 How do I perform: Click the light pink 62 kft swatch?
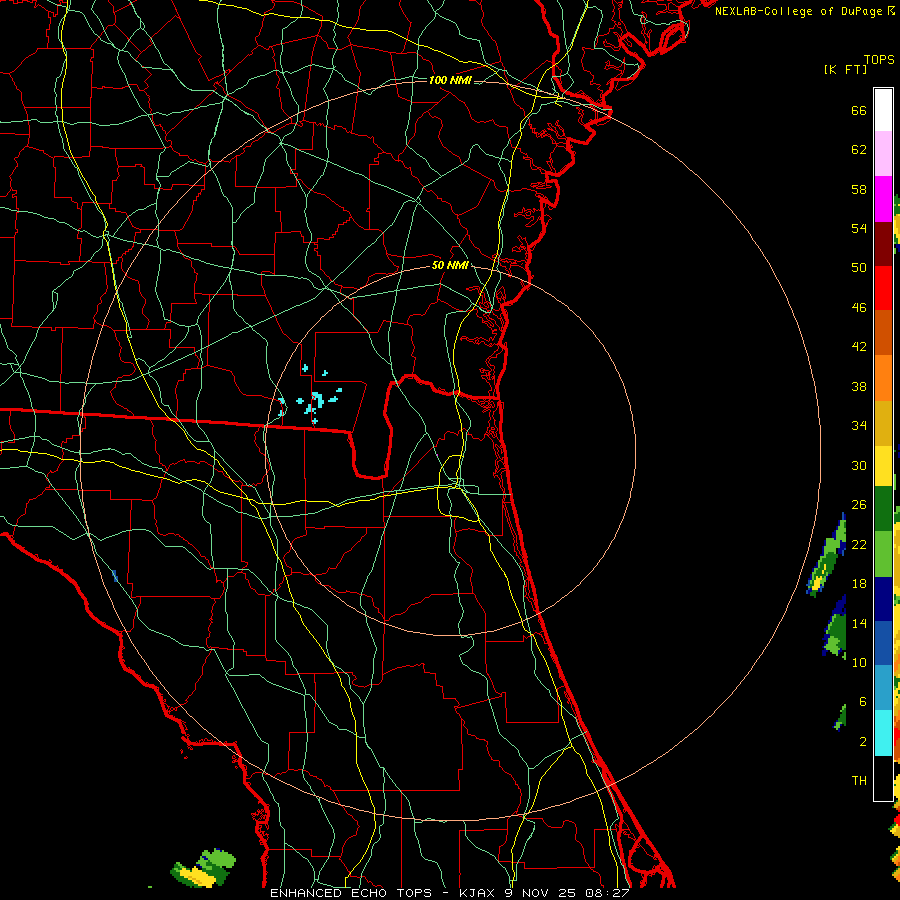[x=883, y=153]
